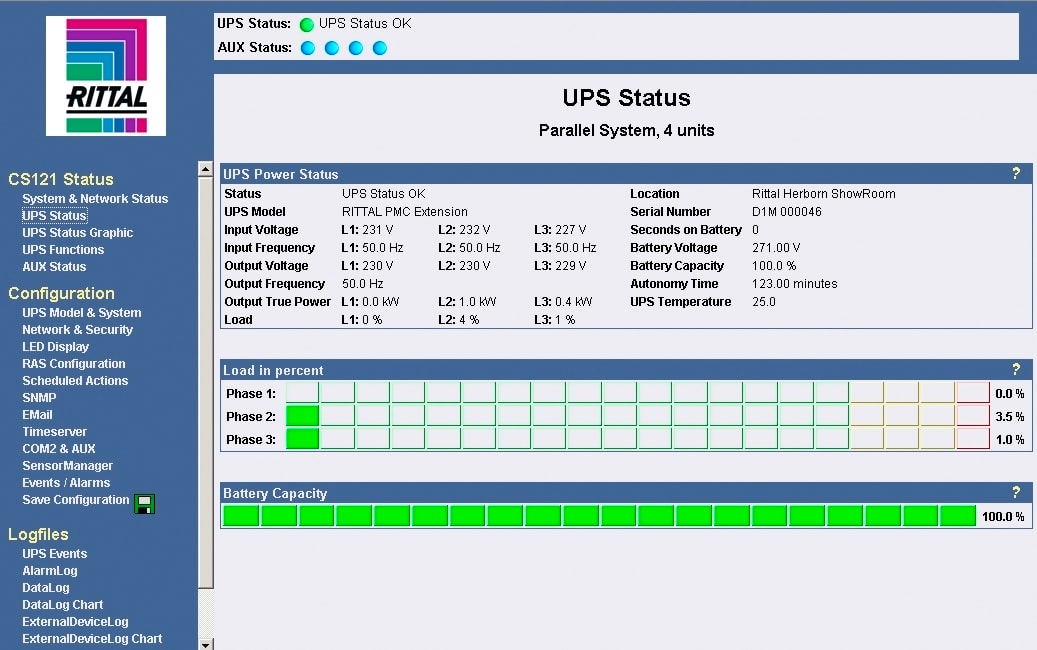Click the sidebar scrollbar thumb
The height and width of the screenshot is (650, 1037).
[x=206, y=382]
